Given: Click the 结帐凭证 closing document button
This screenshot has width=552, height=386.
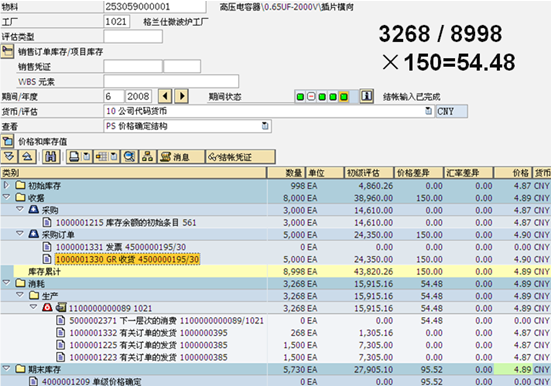Looking at the screenshot, I should (x=240, y=157).
